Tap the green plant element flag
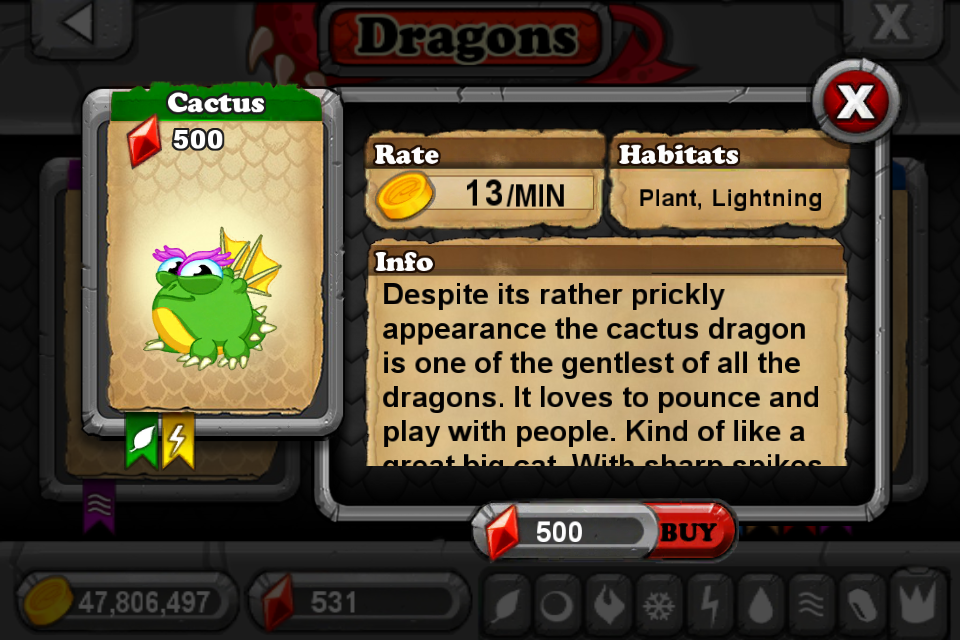 pos(142,441)
